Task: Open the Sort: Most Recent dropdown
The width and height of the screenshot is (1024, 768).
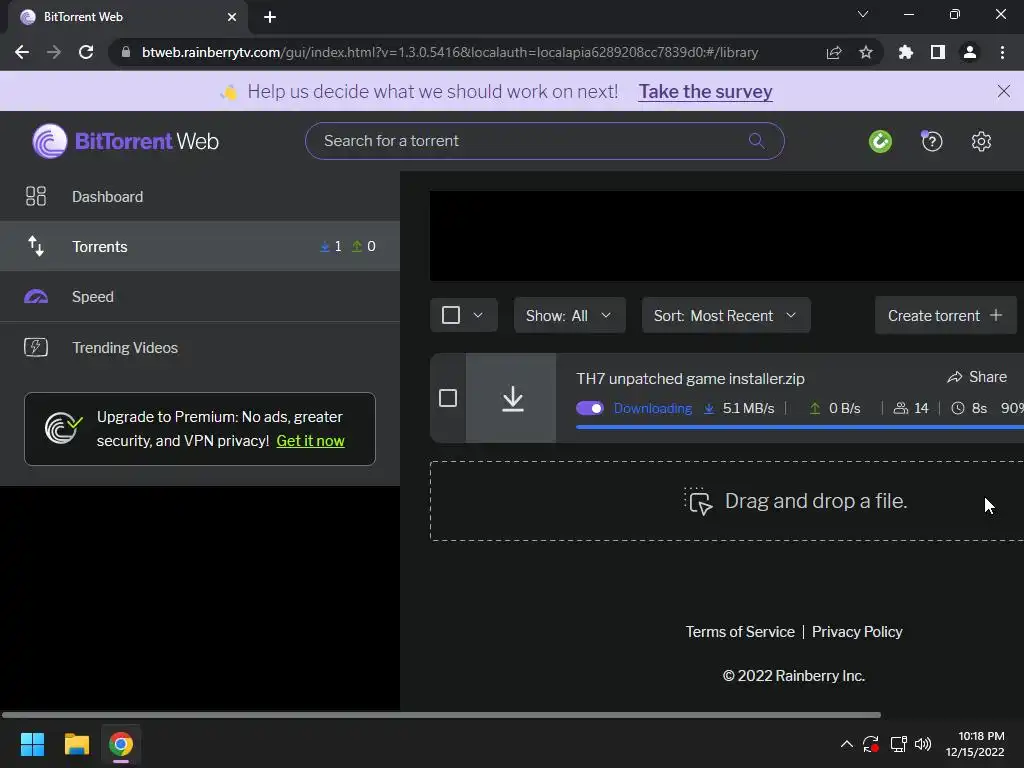Action: point(726,315)
